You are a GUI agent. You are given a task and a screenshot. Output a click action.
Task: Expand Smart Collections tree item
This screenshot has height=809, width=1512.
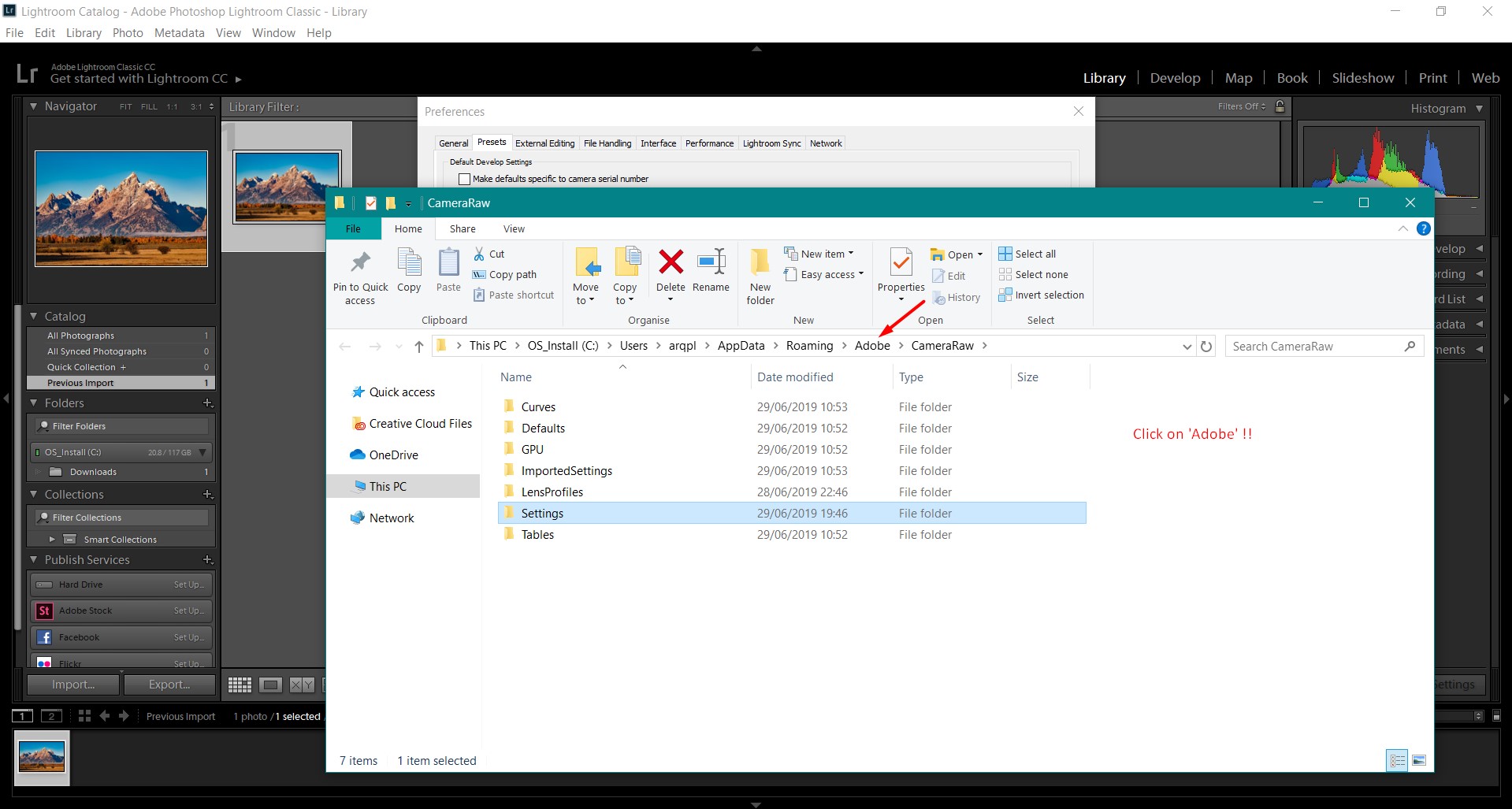point(52,540)
